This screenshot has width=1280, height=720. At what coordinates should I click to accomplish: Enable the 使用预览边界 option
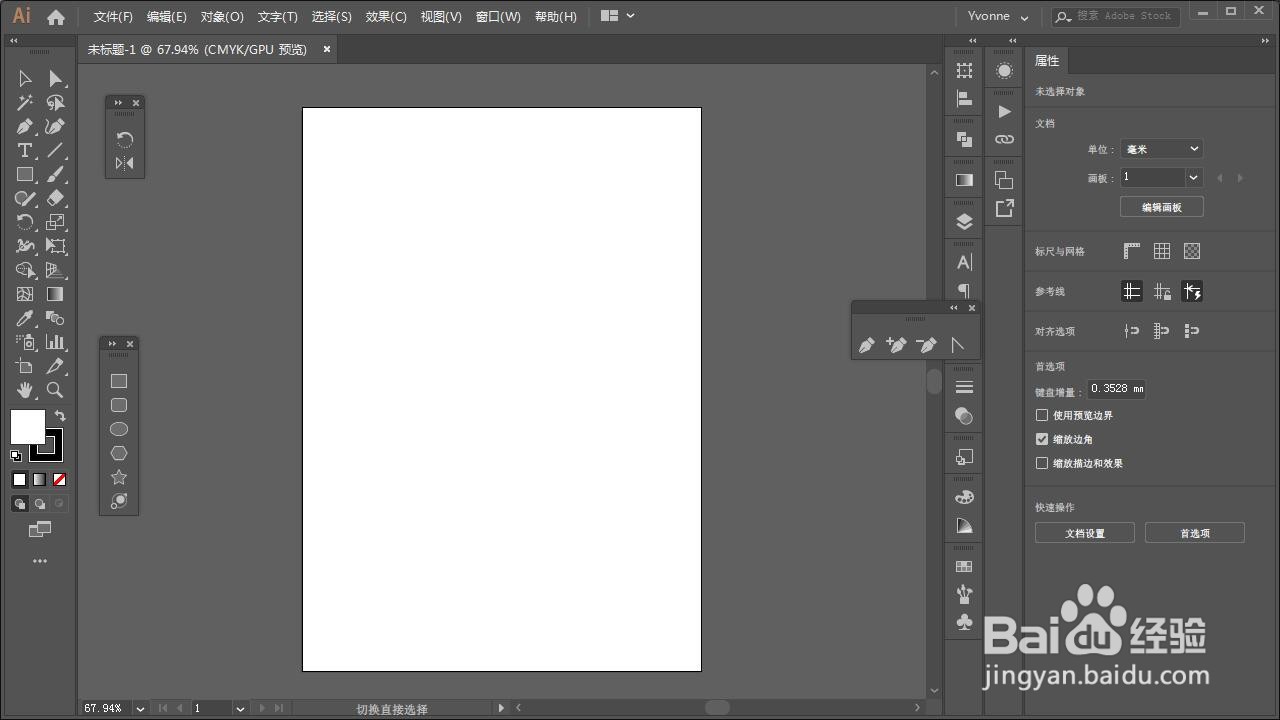[x=1042, y=415]
